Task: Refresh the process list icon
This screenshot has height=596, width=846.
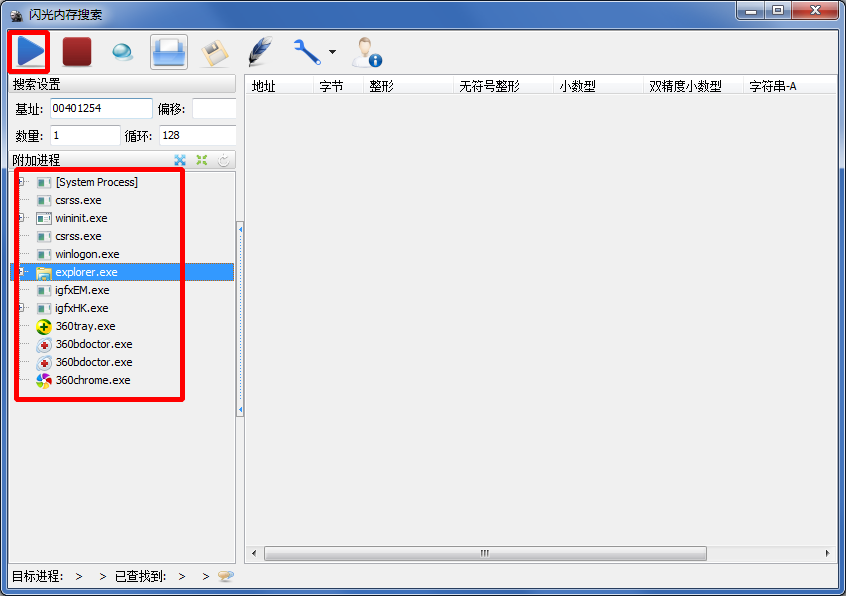Action: click(223, 160)
